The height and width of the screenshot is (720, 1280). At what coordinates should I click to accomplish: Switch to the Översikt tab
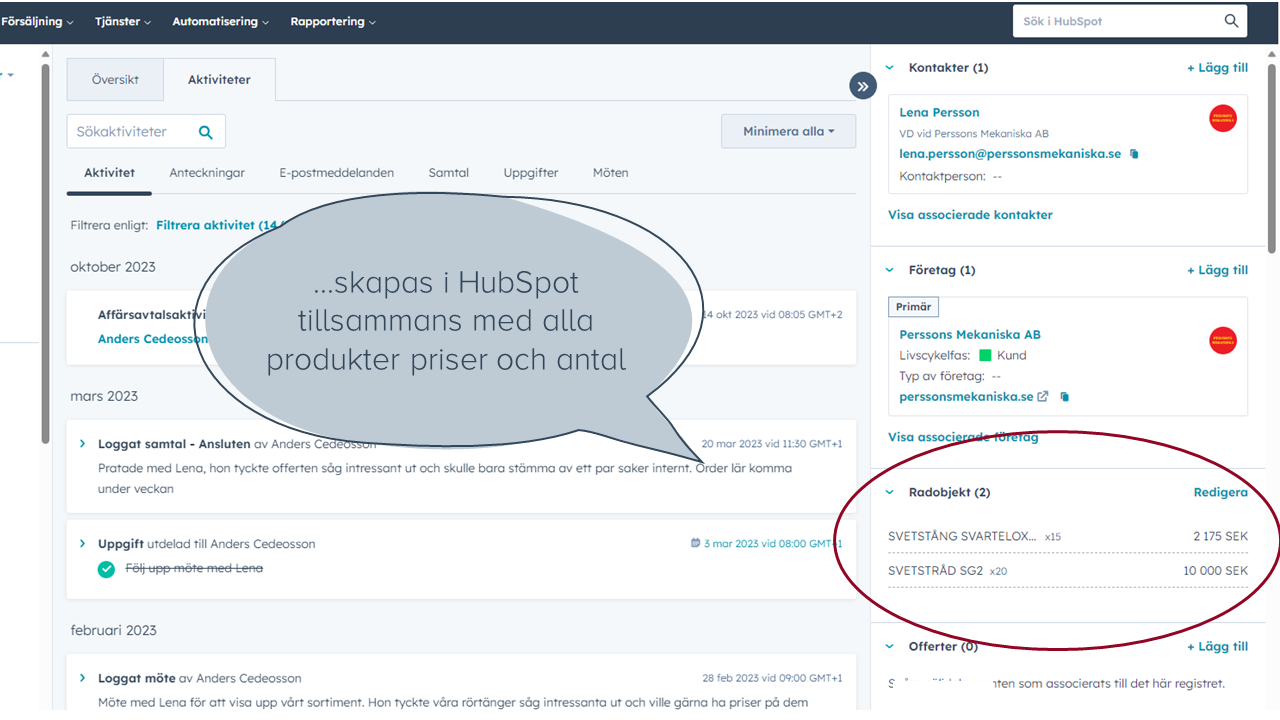coord(115,79)
